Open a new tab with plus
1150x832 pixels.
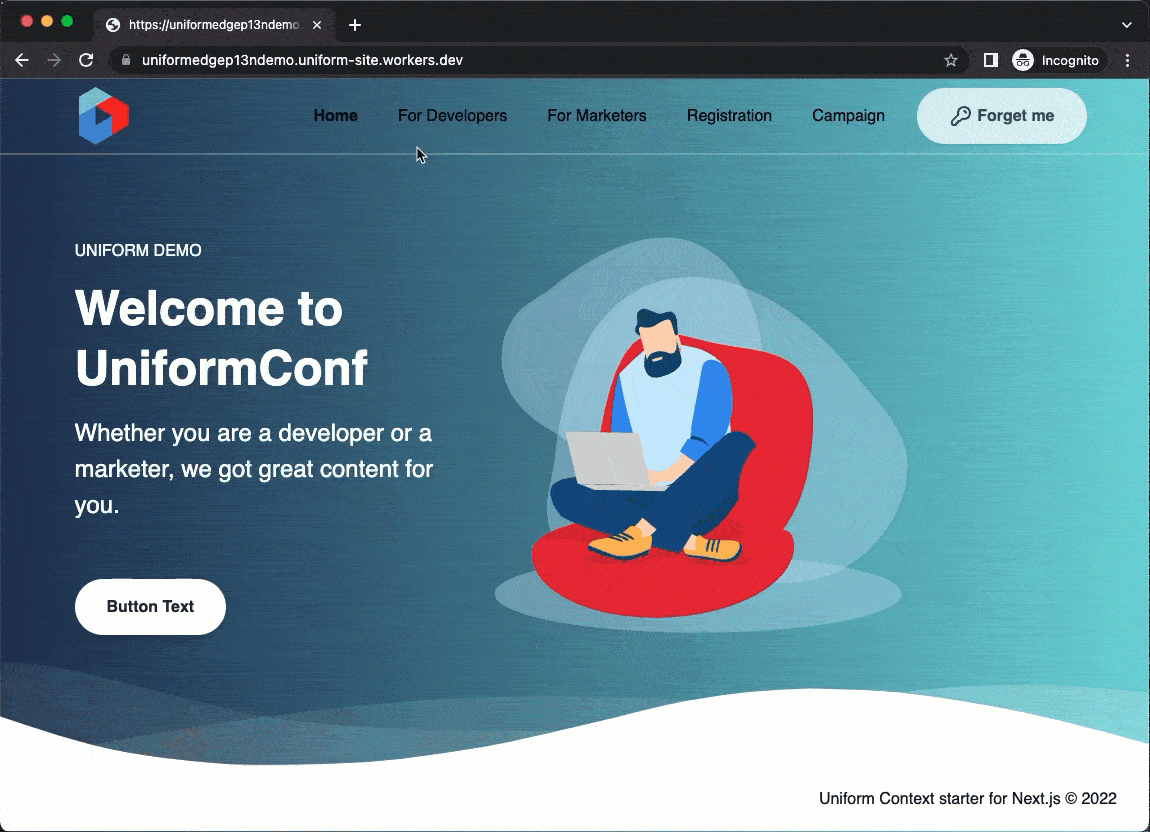click(355, 25)
